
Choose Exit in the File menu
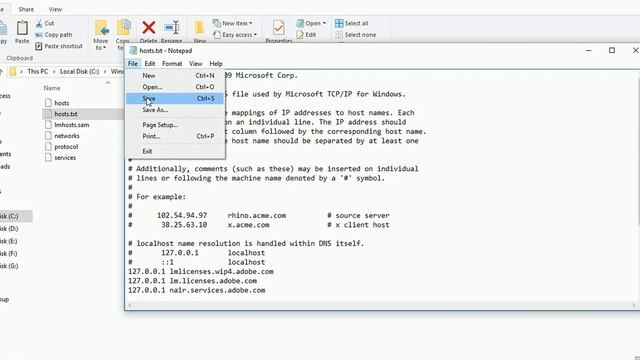[175, 151]
